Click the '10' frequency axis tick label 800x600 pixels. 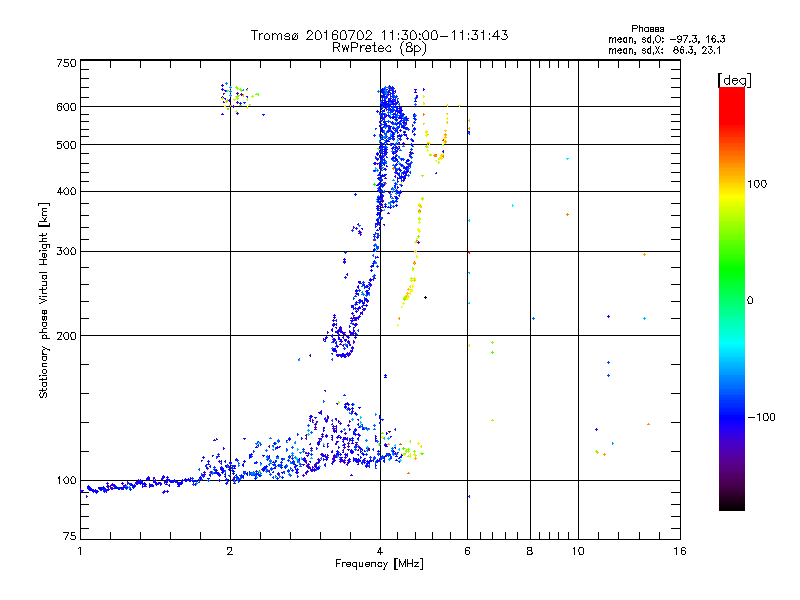click(578, 551)
